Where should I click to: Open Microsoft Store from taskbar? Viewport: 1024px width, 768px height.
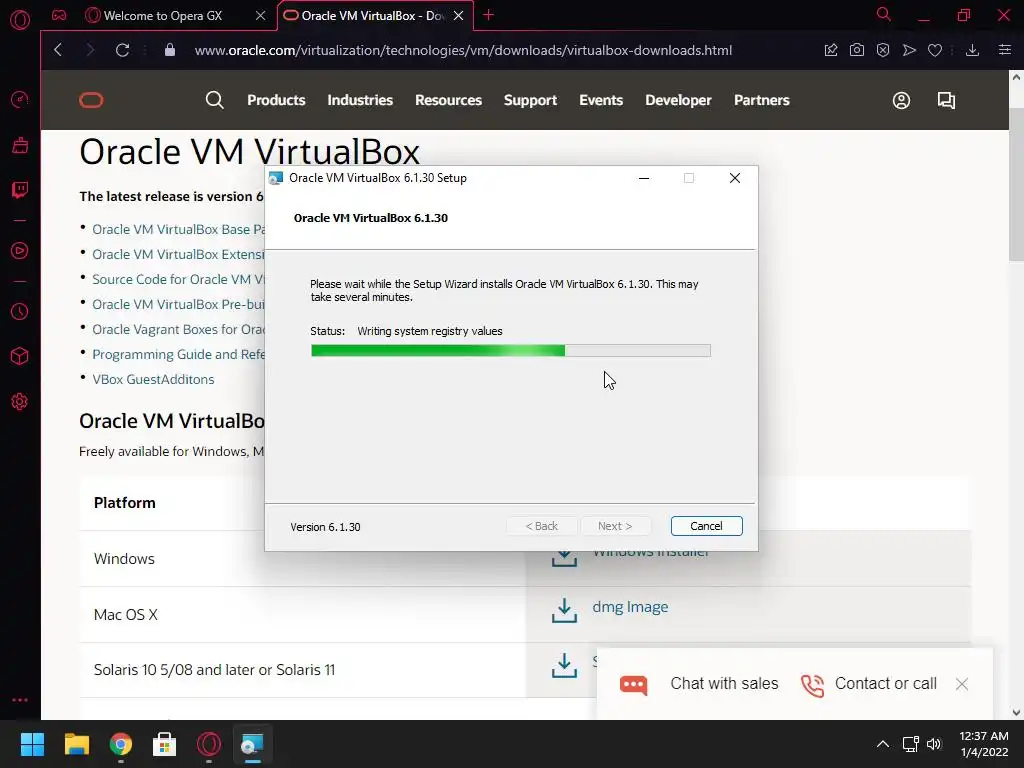165,744
